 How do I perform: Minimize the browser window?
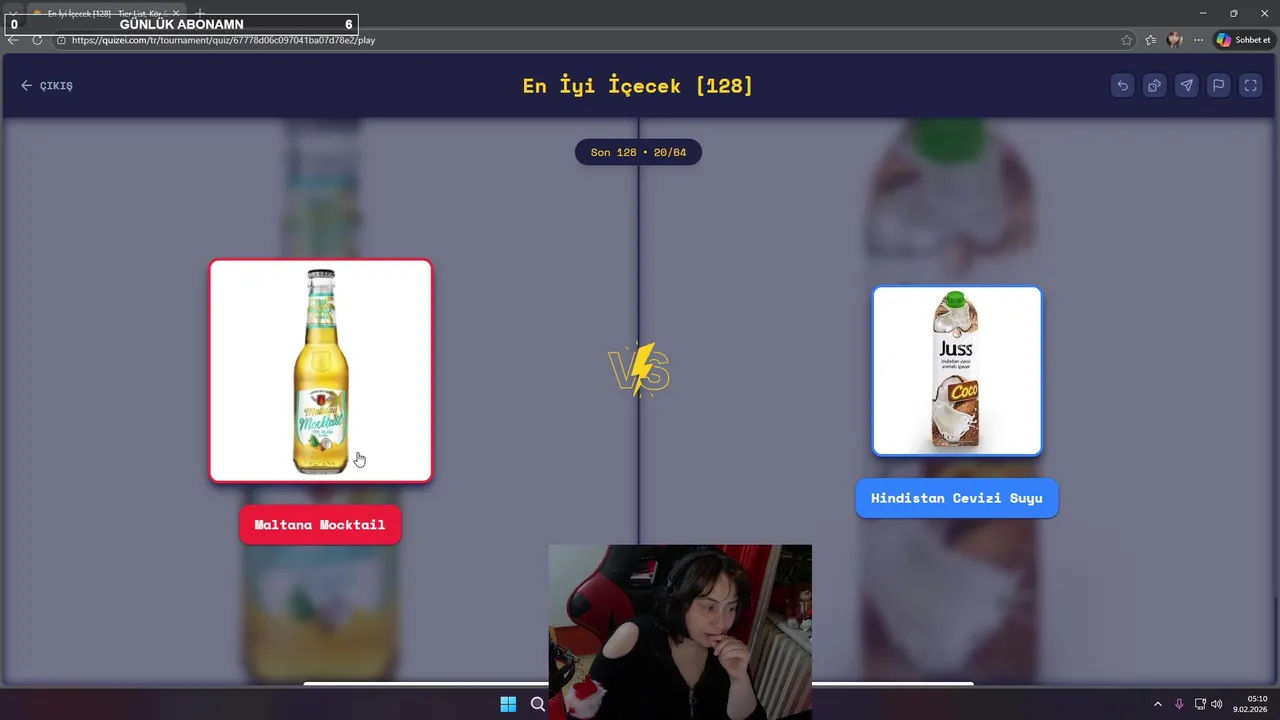[1203, 13]
